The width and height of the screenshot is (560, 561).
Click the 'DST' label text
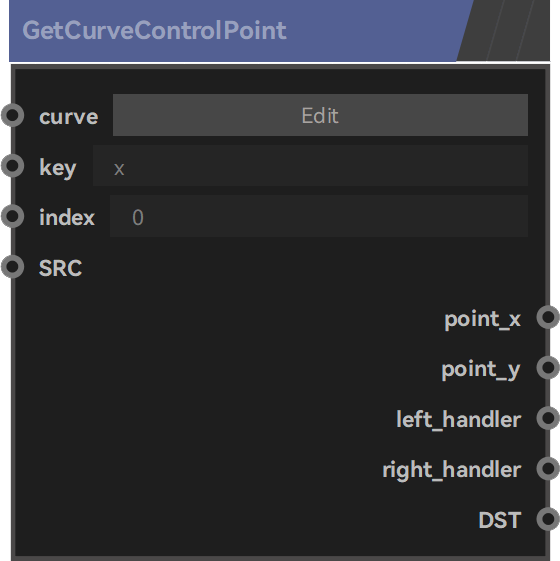tap(500, 520)
